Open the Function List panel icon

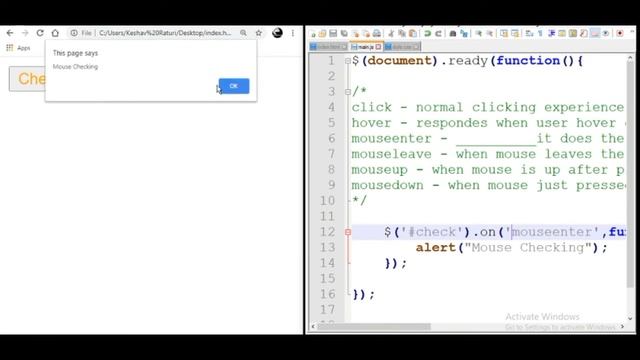click(584, 33)
